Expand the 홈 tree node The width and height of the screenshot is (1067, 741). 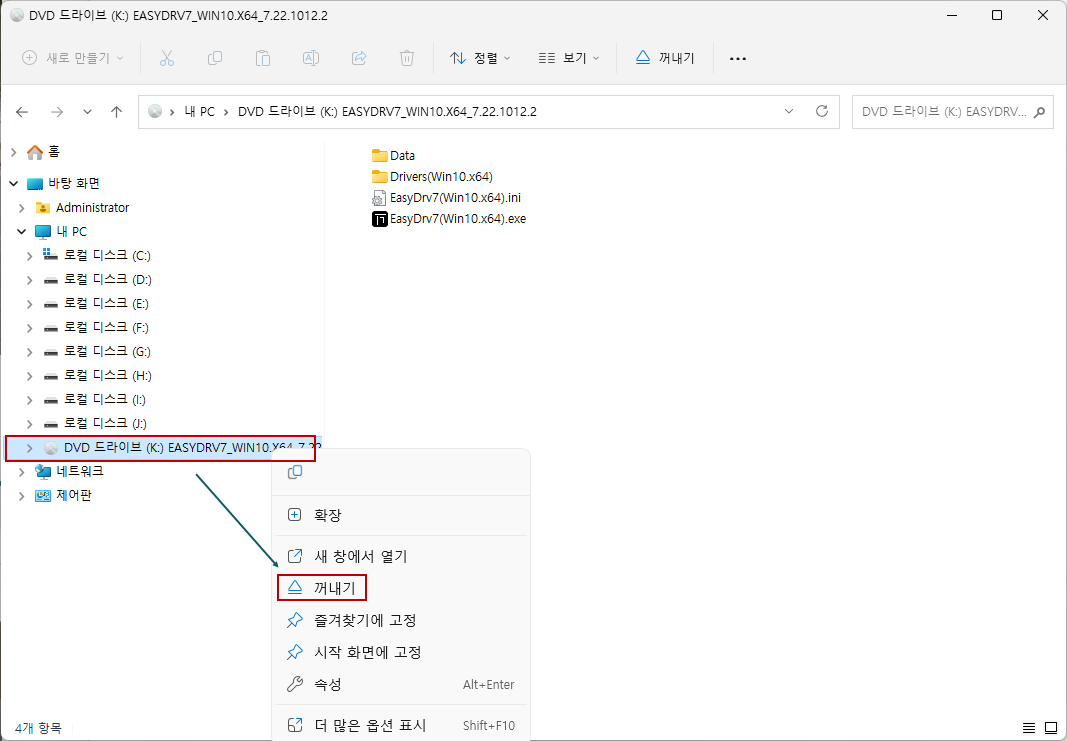click(x=14, y=153)
